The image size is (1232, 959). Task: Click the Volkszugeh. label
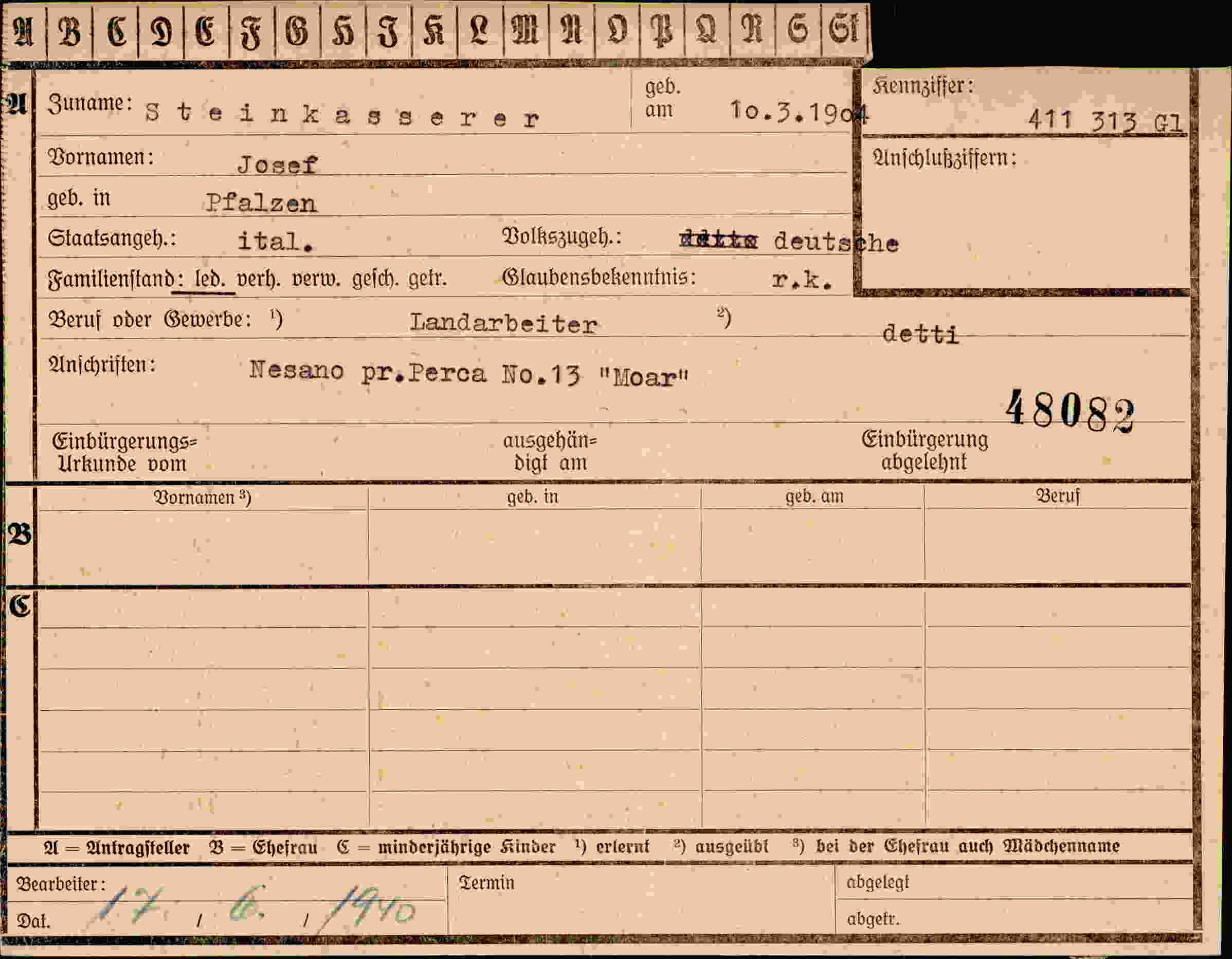click(x=562, y=237)
